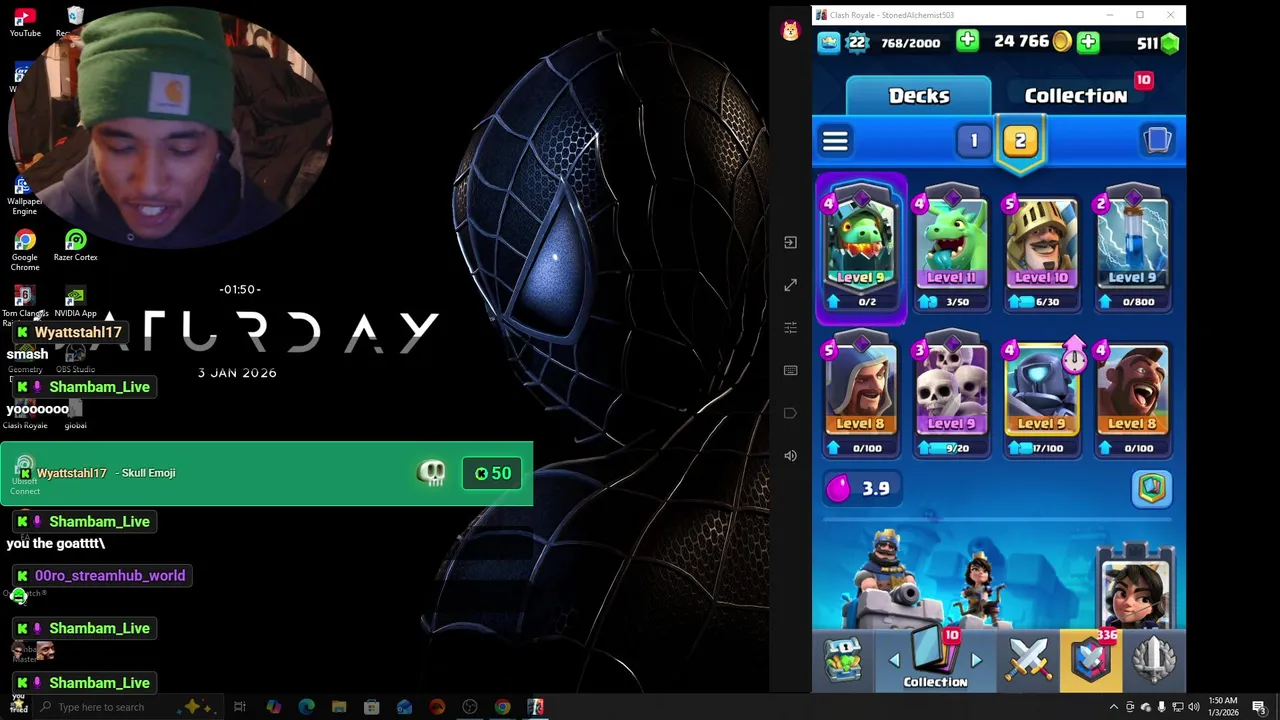Open NVIDIA App desktop shortcut

(75, 302)
